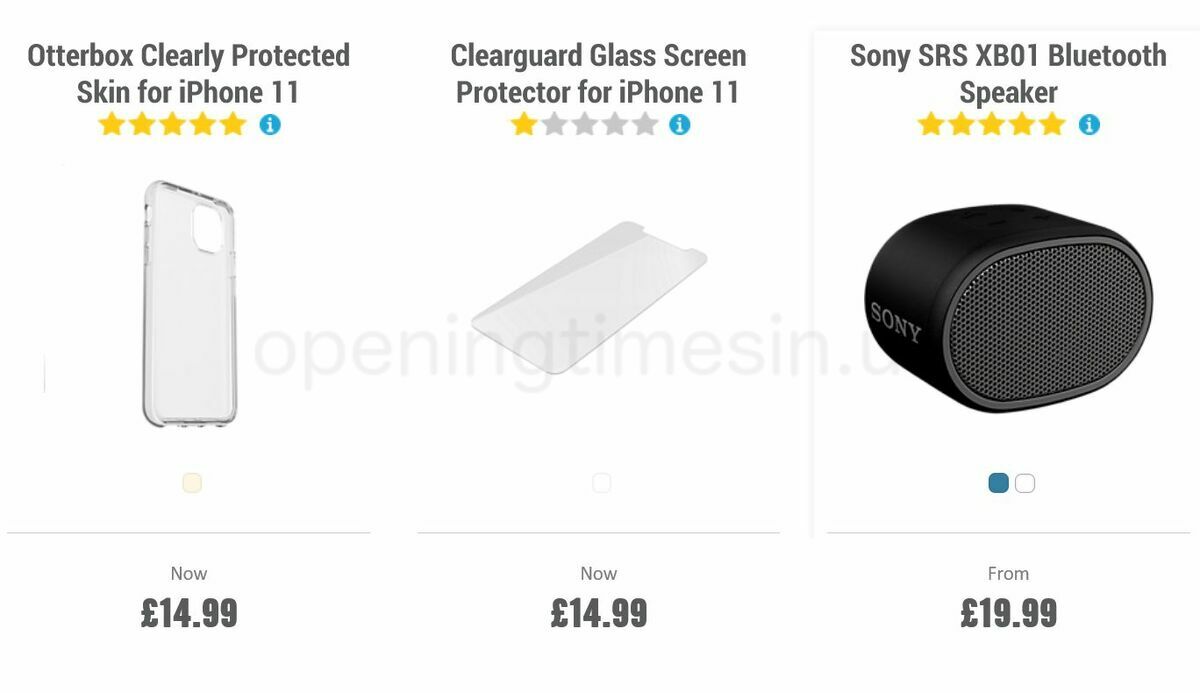Select the white swatch under Clearguard protector
The width and height of the screenshot is (1200, 693).
600,482
